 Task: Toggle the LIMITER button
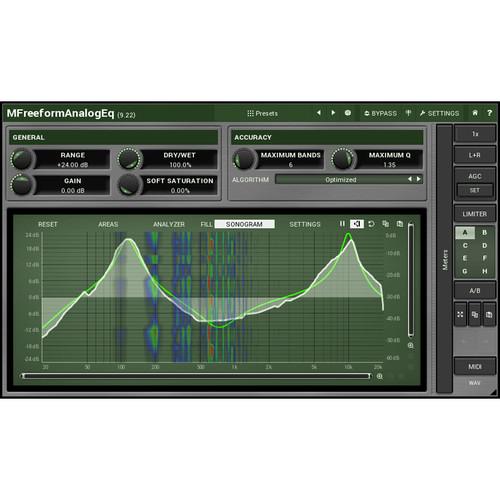475,214
